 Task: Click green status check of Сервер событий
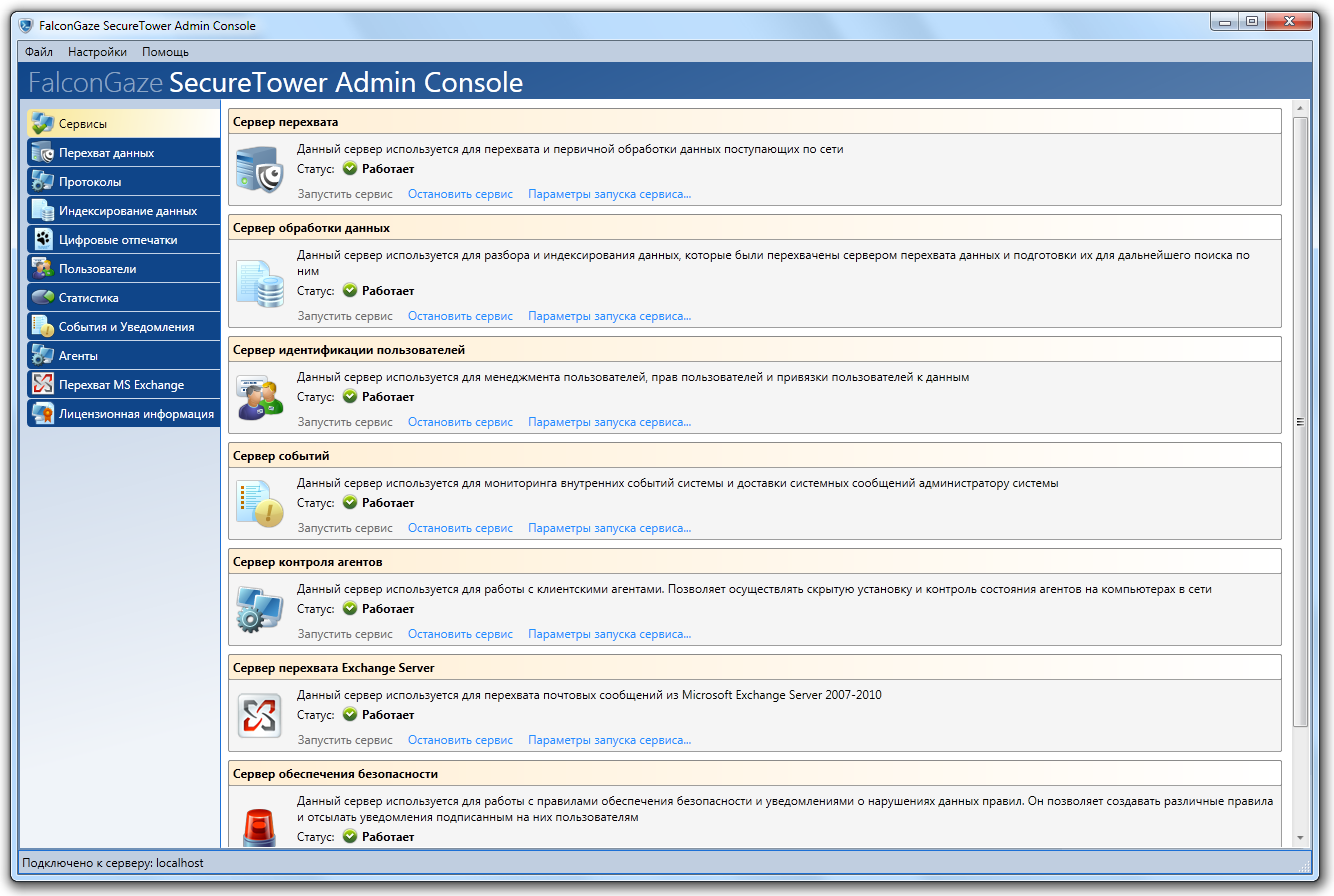click(350, 503)
